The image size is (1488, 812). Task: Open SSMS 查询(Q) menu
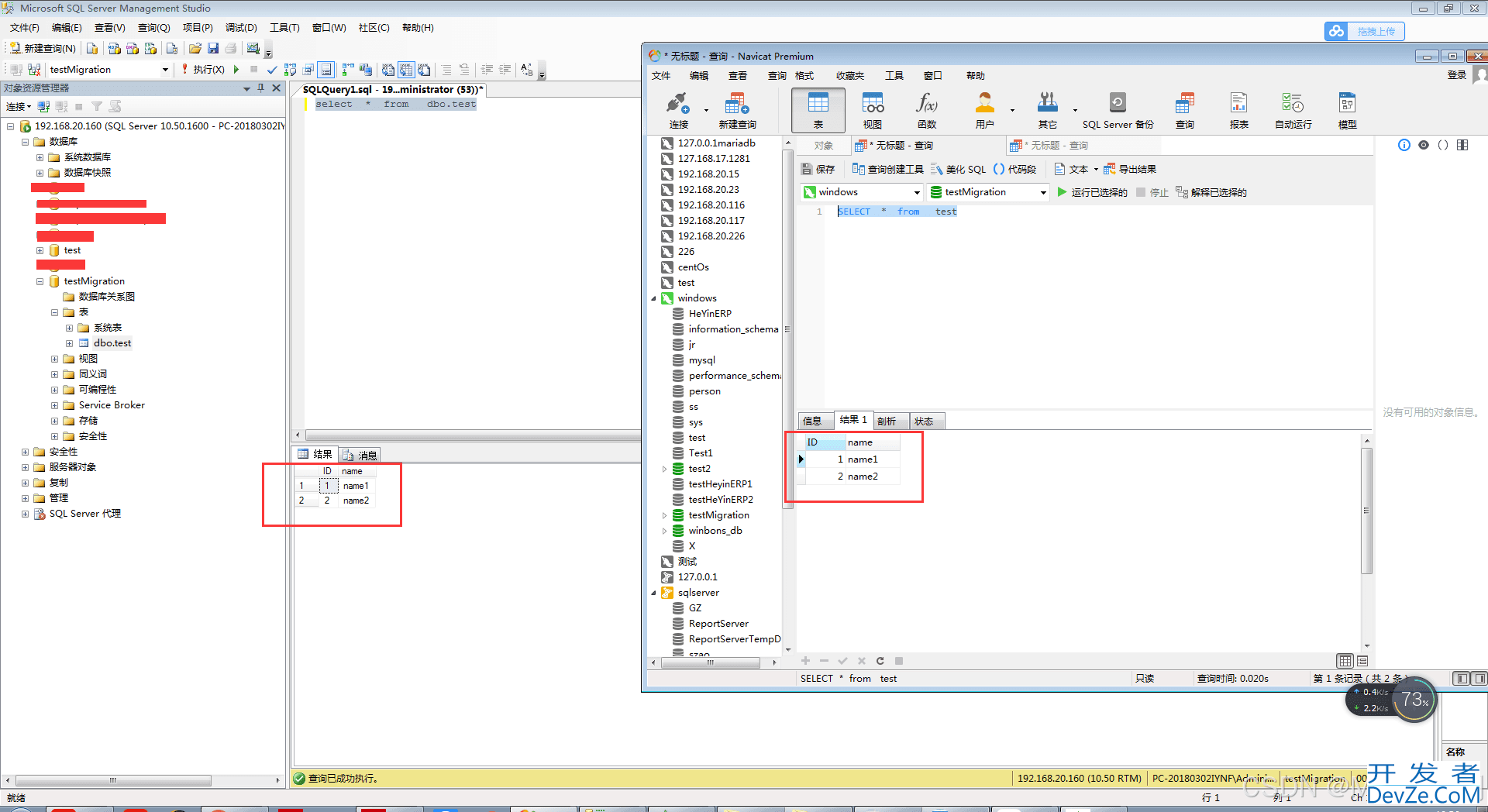pyautogui.click(x=153, y=28)
